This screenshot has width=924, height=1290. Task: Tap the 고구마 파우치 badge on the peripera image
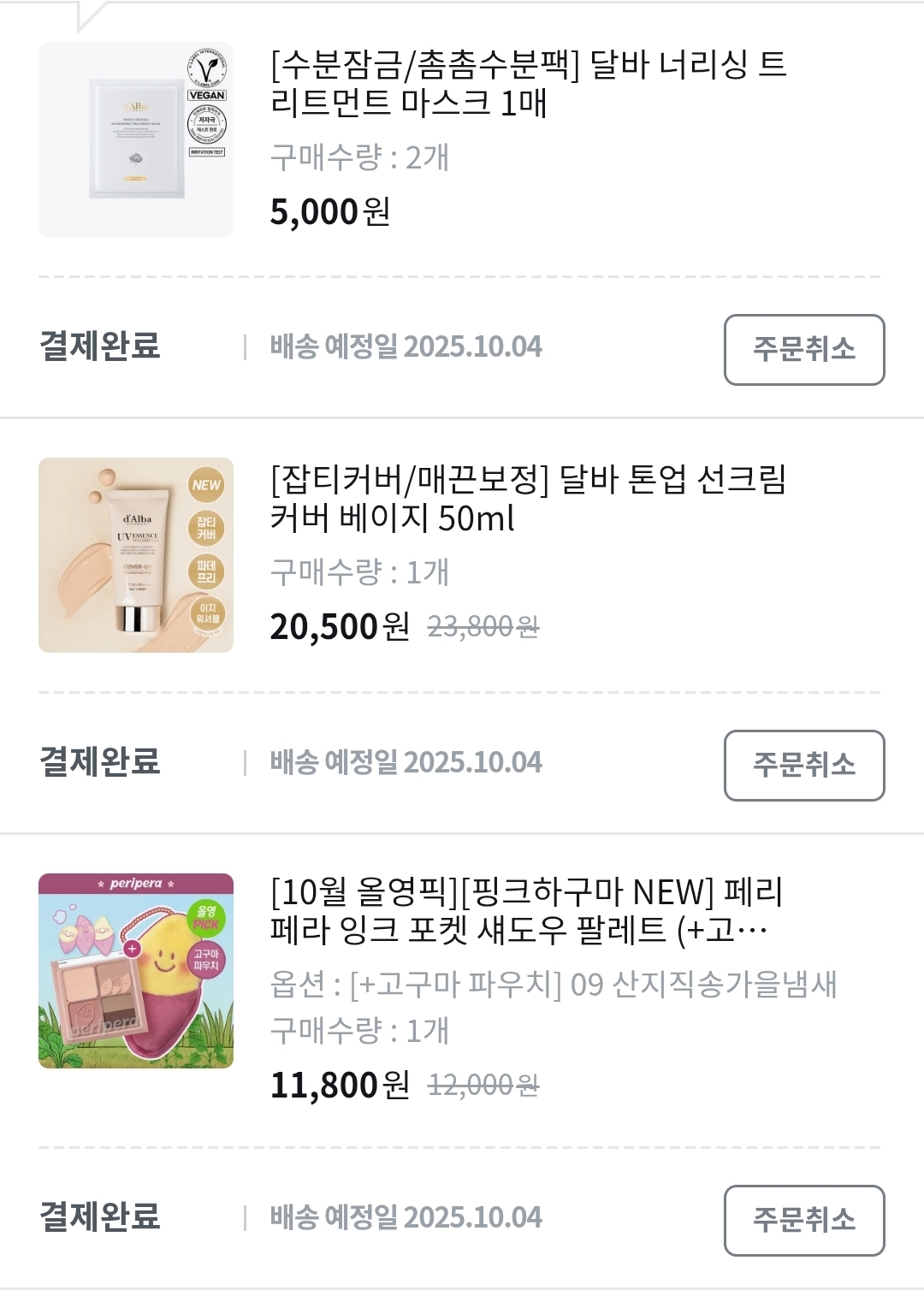pos(206,959)
